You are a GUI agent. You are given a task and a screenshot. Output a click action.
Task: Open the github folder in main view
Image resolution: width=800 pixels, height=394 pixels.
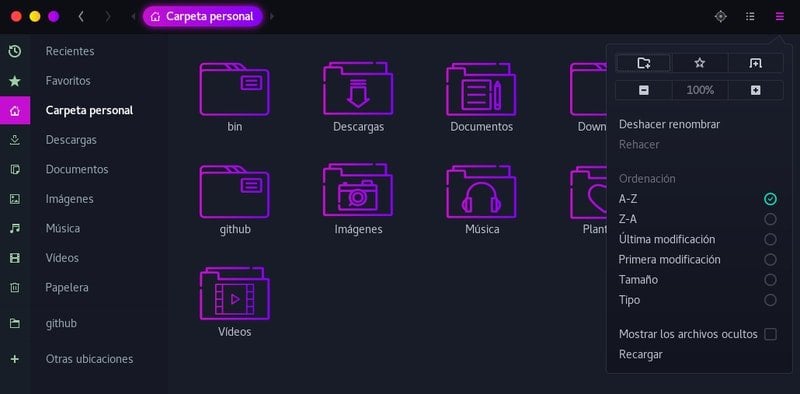(x=235, y=200)
